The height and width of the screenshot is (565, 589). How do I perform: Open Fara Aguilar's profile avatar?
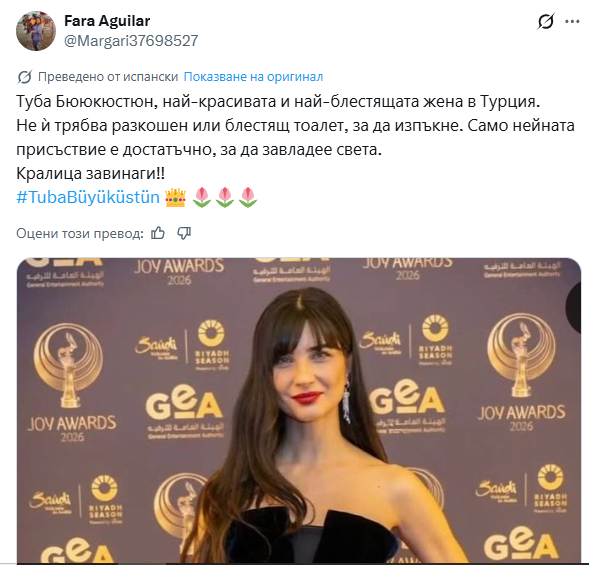click(36, 31)
